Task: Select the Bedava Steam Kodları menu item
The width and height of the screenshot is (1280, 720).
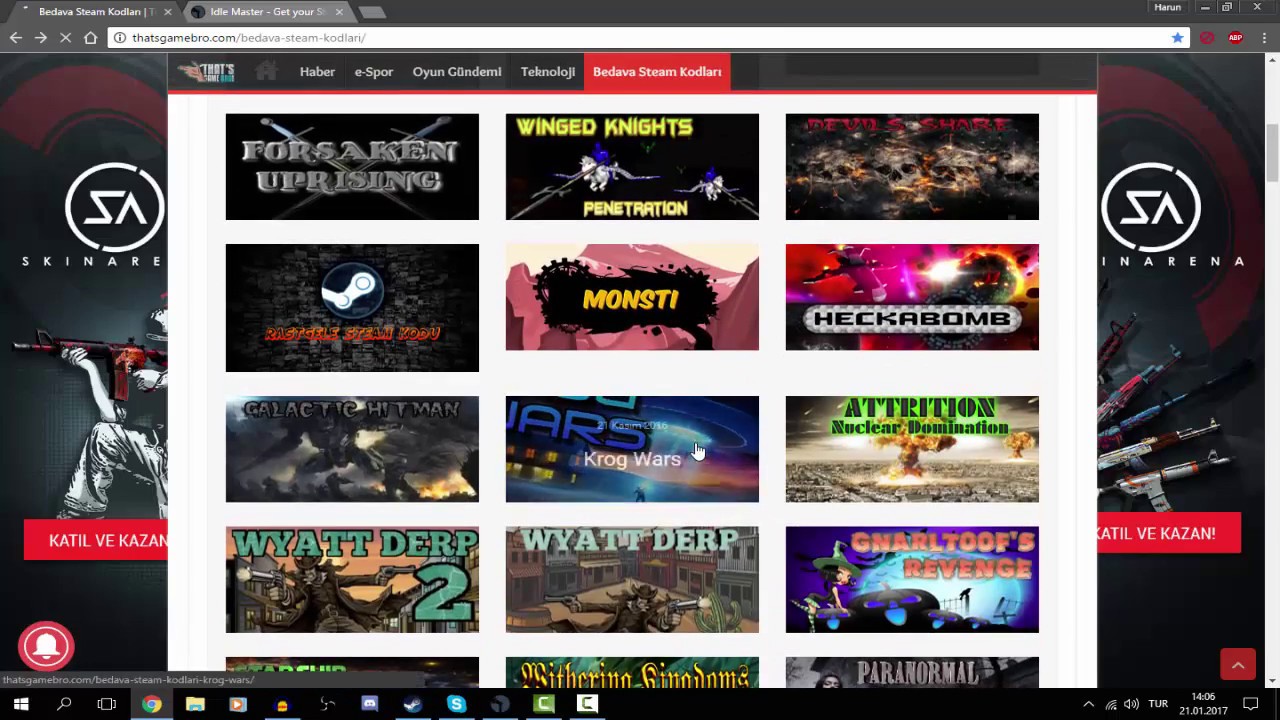Action: point(657,72)
